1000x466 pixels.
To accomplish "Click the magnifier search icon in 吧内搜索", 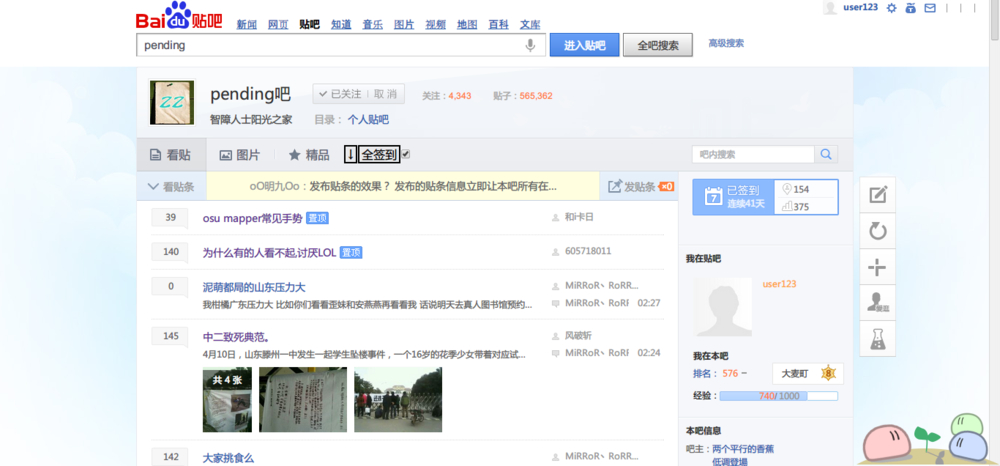I will tap(826, 154).
